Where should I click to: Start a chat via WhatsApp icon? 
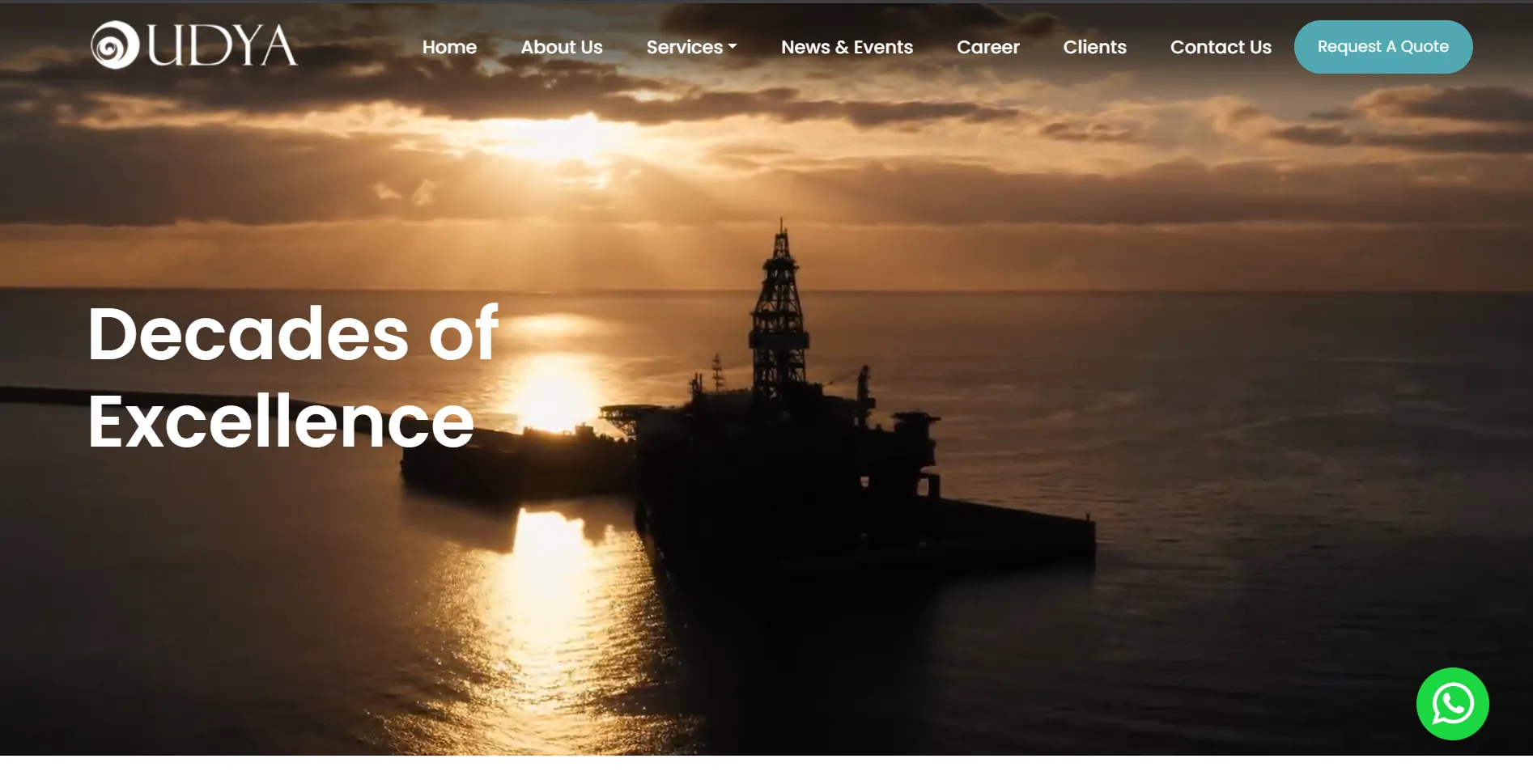(1452, 703)
